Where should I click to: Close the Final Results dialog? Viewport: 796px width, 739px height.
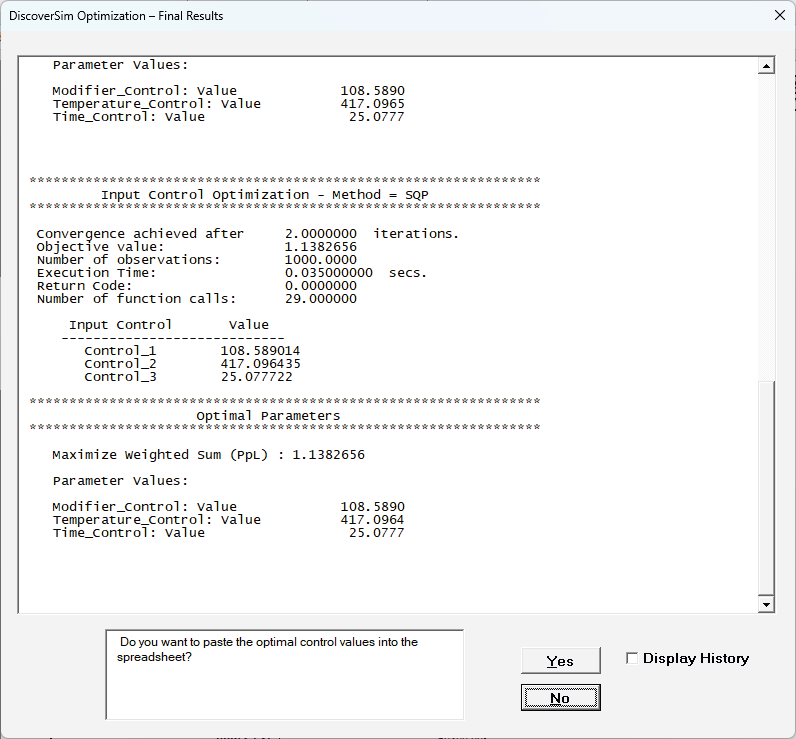[x=779, y=15]
